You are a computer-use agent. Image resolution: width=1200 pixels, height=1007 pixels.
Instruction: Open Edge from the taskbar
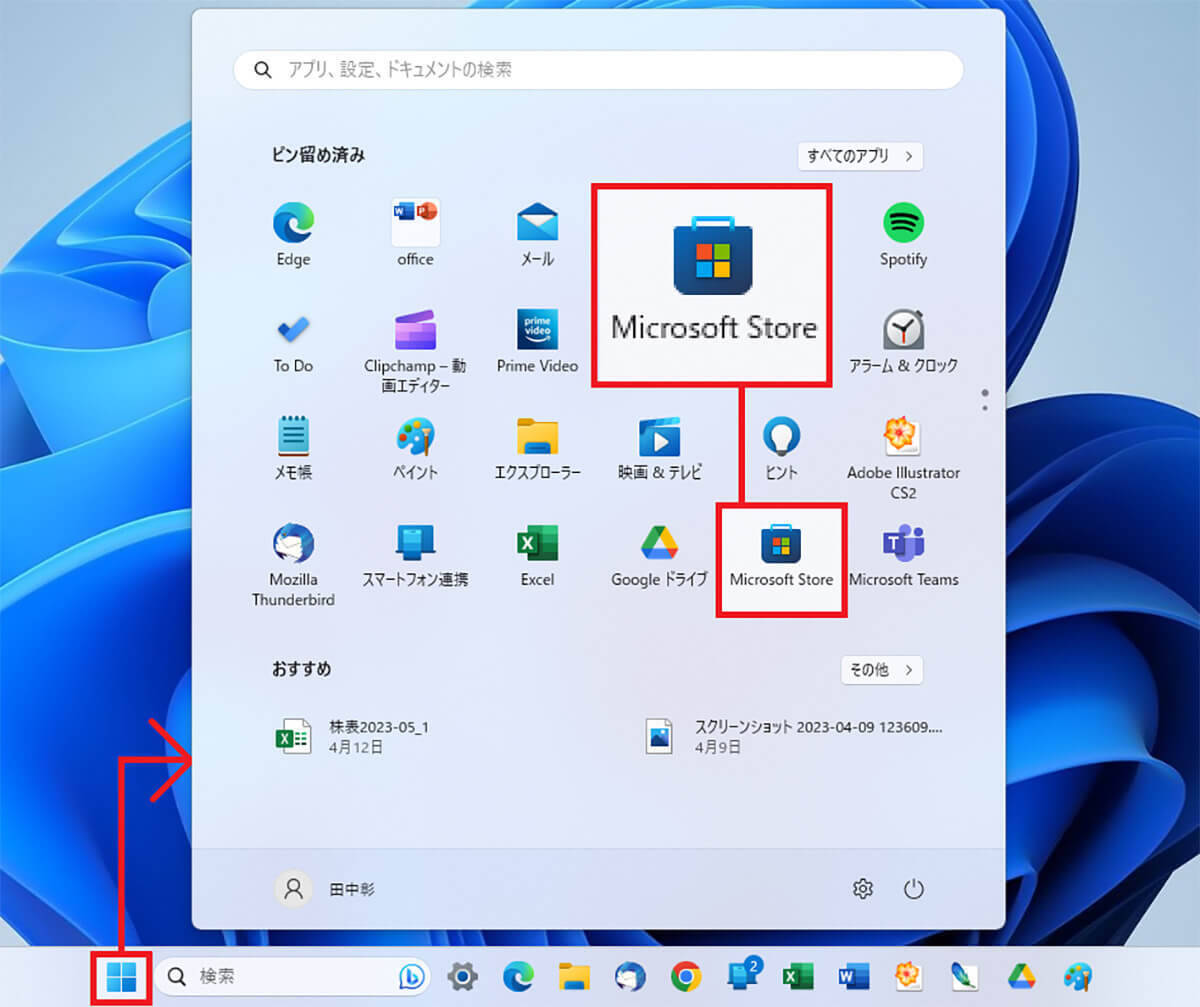coord(517,976)
